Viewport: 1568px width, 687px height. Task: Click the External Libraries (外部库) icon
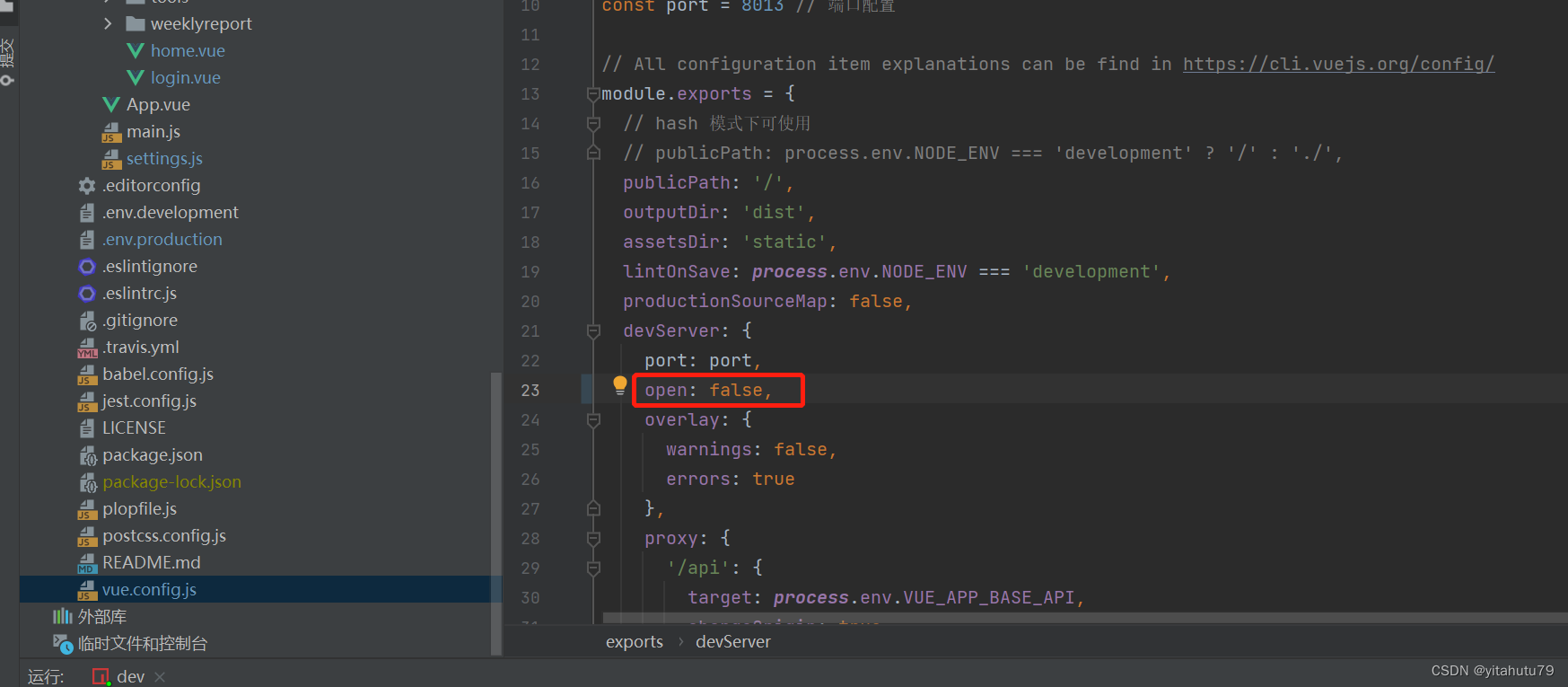click(63, 616)
